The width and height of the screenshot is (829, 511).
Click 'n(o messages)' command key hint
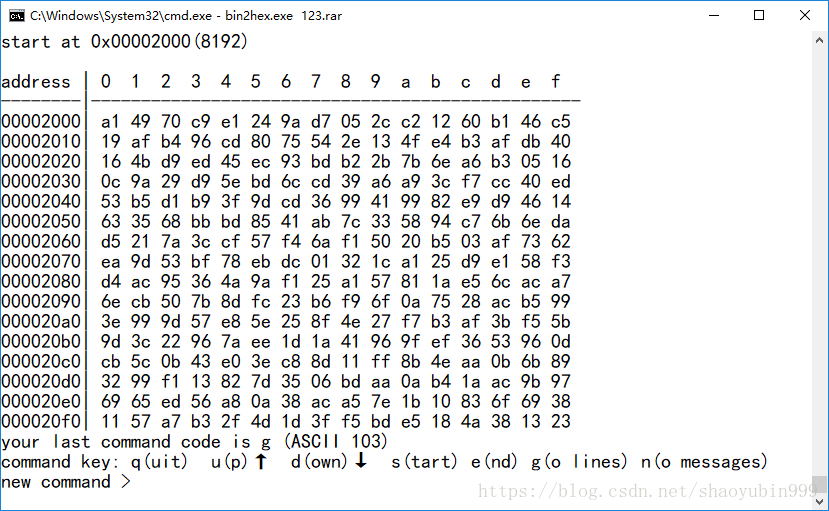tap(704, 462)
